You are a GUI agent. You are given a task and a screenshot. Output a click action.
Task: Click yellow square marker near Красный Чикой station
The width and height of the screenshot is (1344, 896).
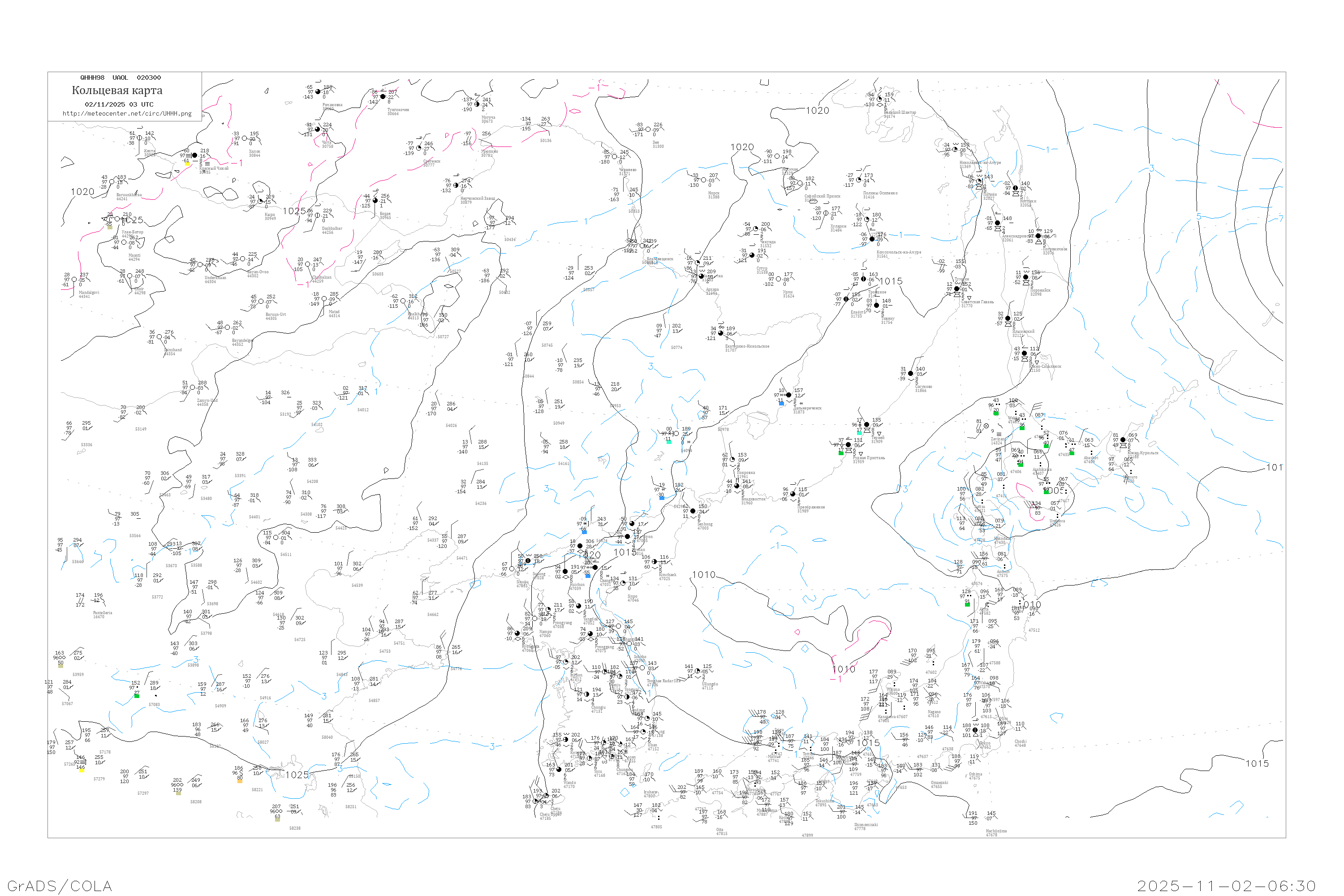(187, 164)
